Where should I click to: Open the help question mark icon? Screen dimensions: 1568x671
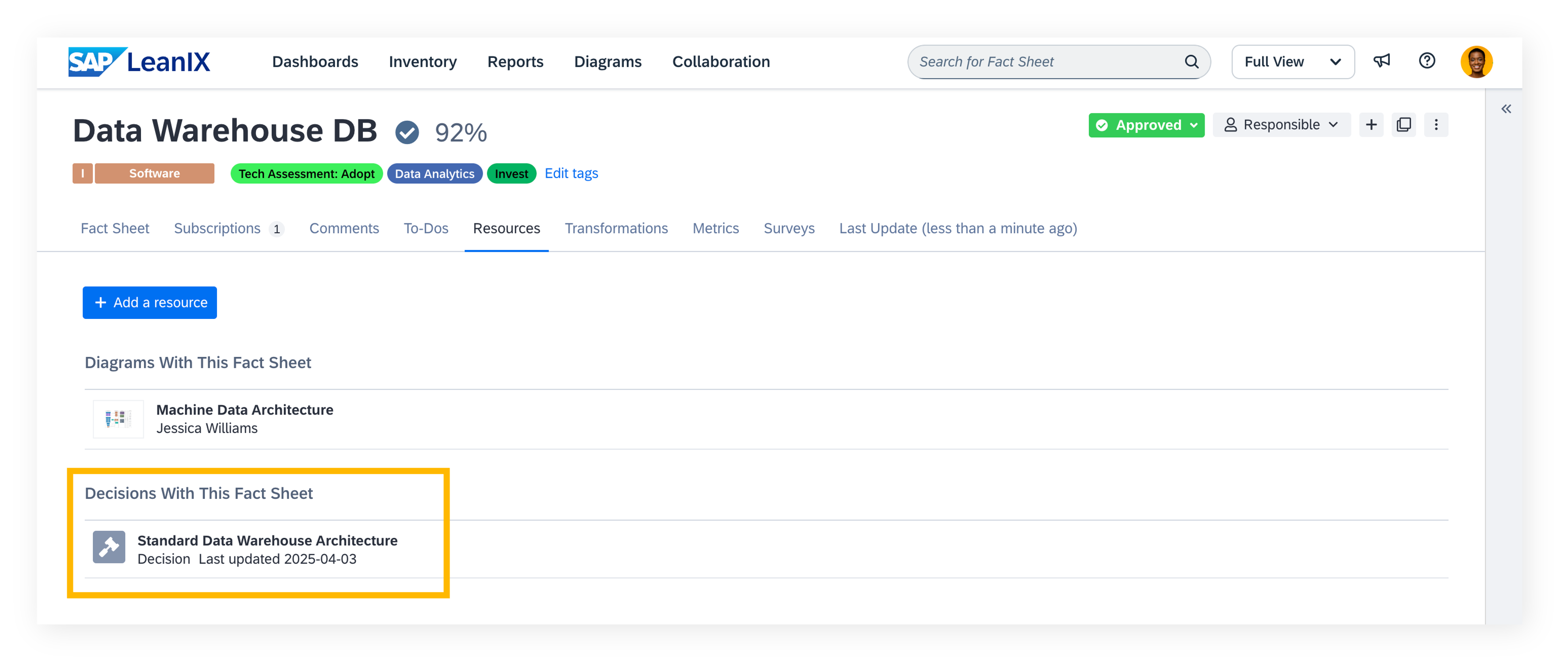(x=1427, y=61)
